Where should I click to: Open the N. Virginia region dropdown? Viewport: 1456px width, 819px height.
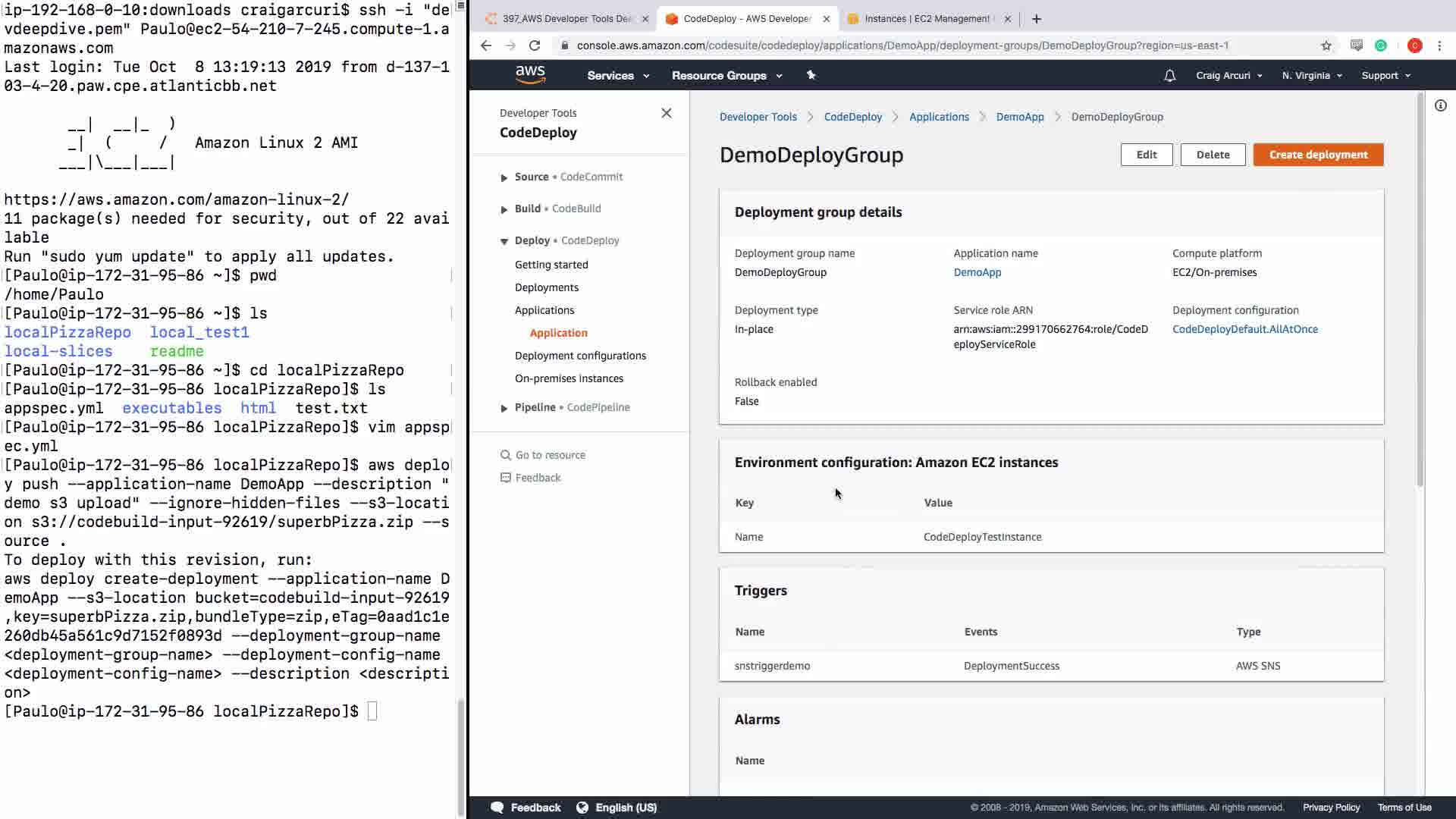1311,75
